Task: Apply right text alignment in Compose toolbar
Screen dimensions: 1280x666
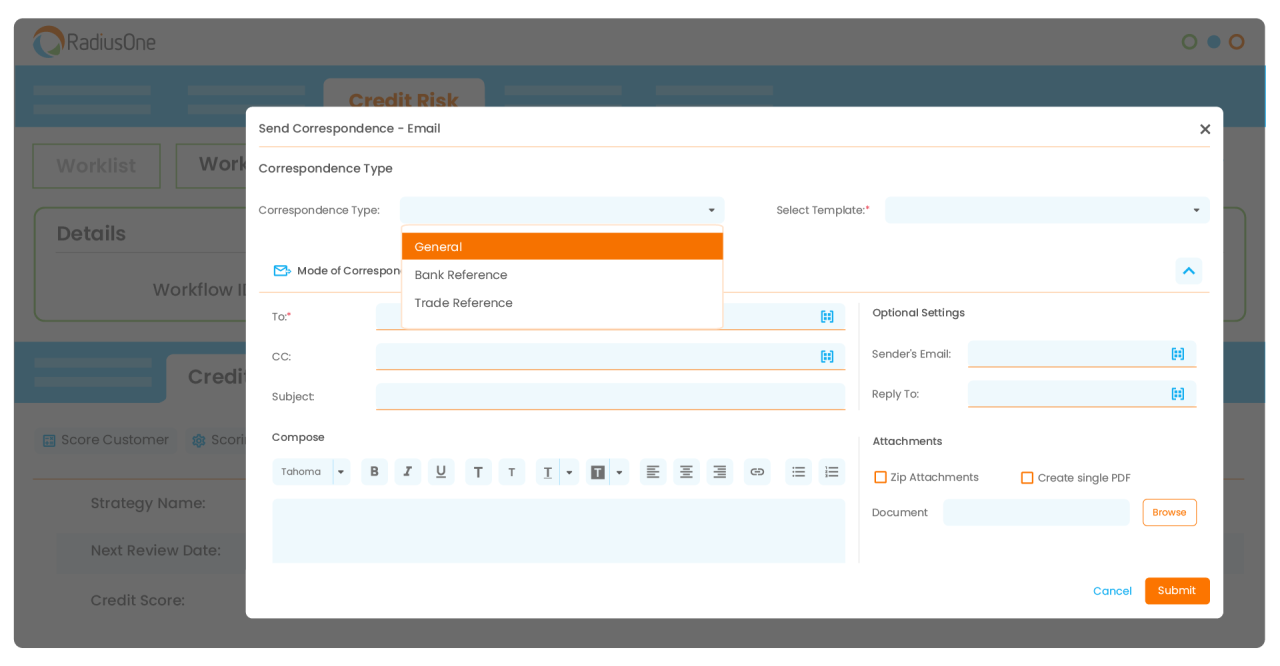Action: point(720,471)
